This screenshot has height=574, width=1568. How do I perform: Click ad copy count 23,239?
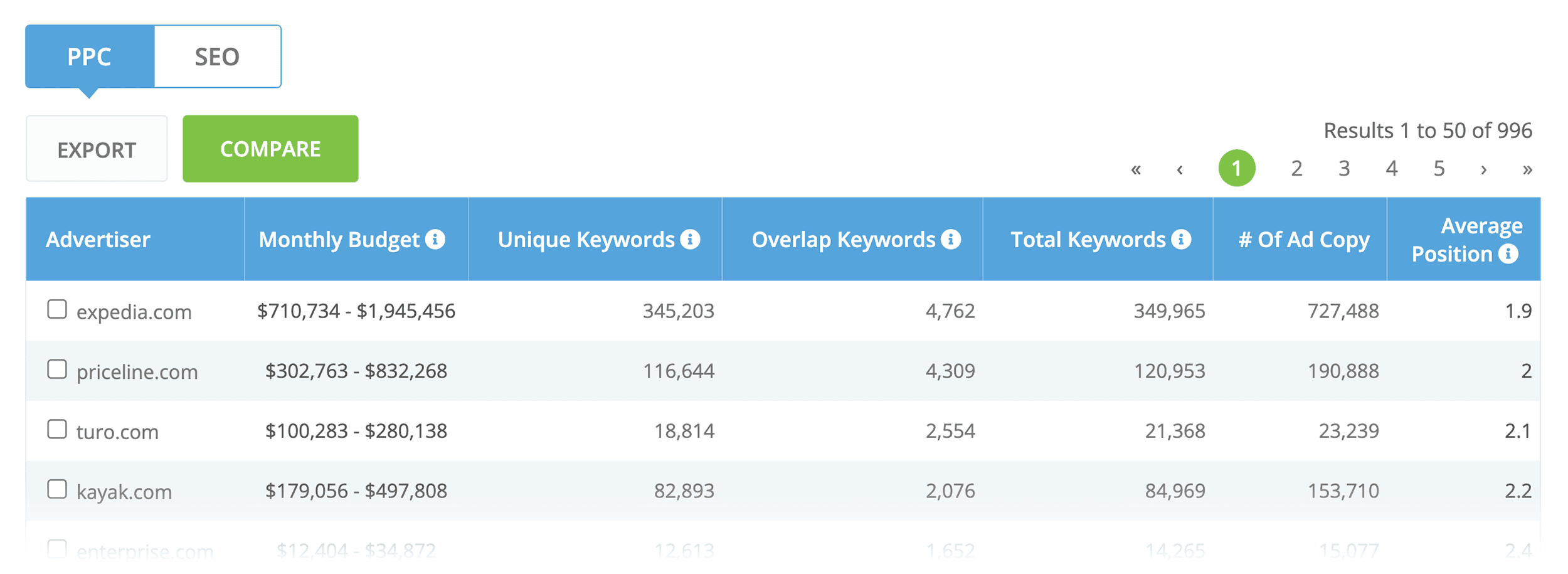pos(1349,431)
